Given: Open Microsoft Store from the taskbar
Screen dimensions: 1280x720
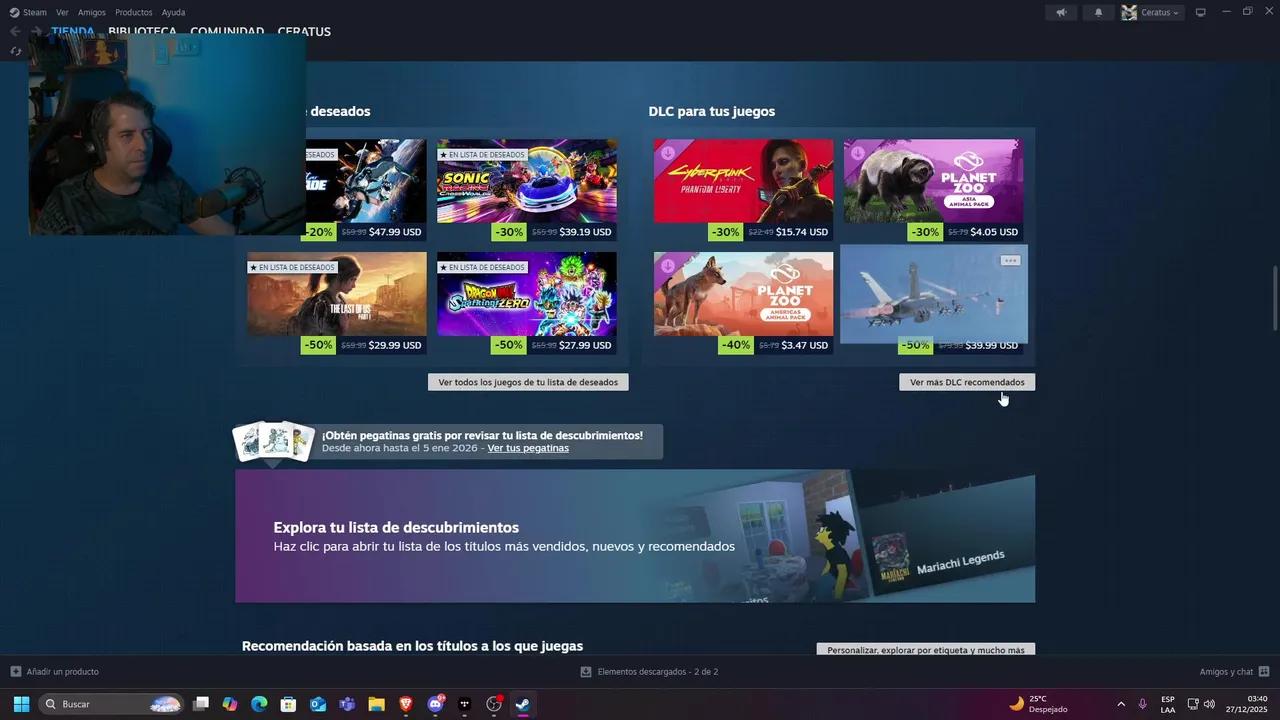Looking at the screenshot, I should 288,704.
